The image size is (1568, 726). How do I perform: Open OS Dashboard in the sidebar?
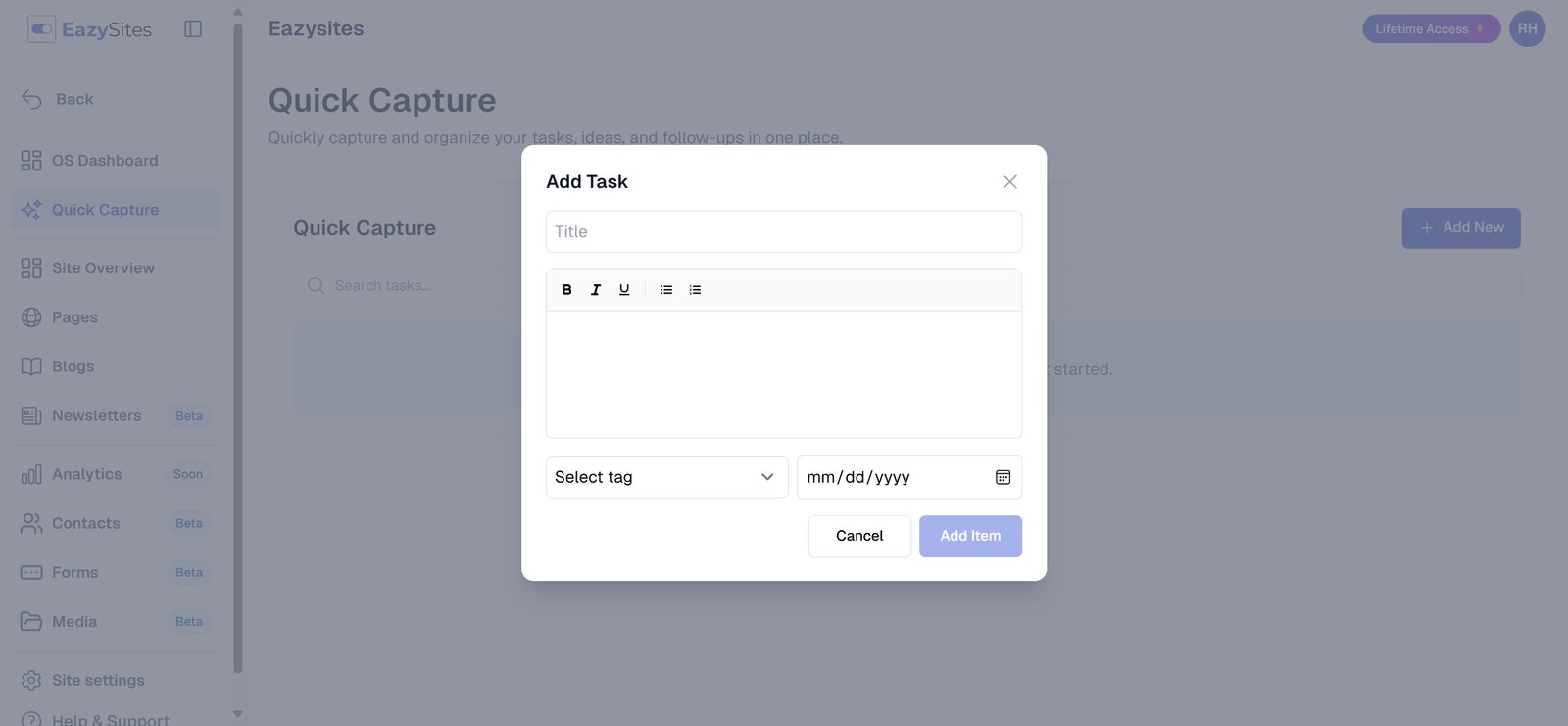click(105, 161)
